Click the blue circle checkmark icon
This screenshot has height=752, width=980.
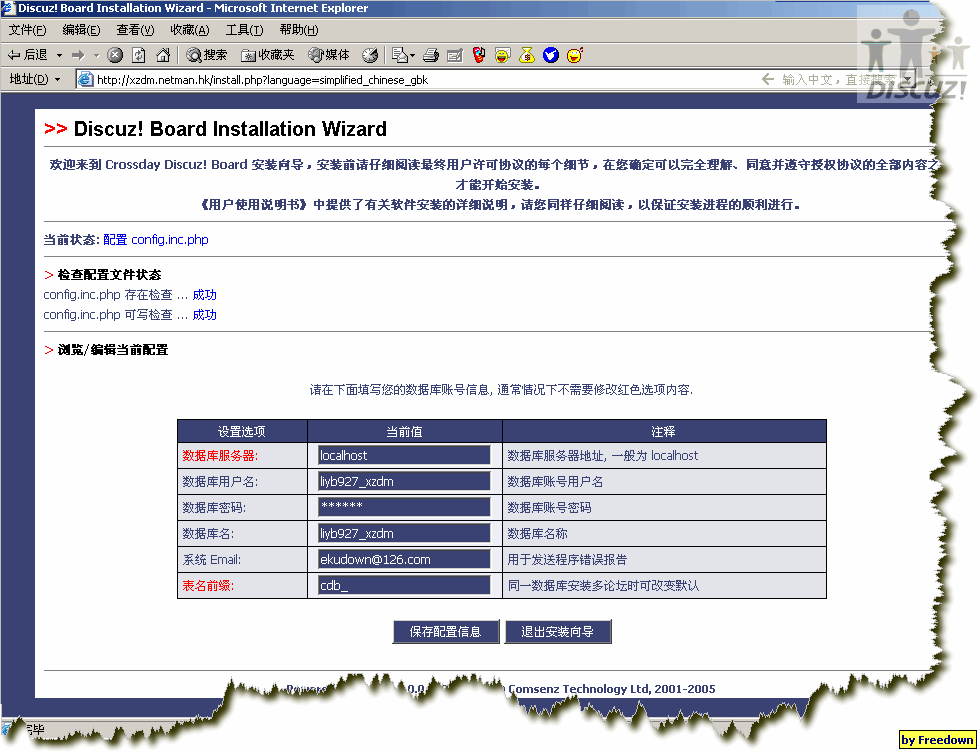(x=551, y=55)
